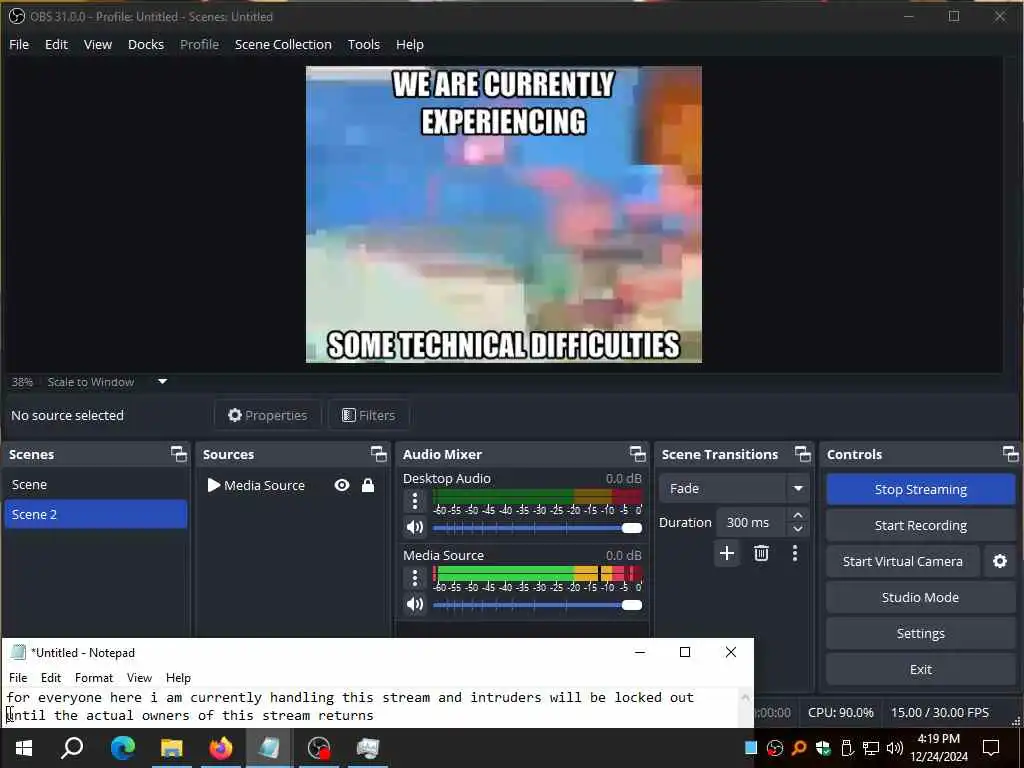The height and width of the screenshot is (768, 1024).
Task: Open volume control in tray
Action: pos(895,748)
